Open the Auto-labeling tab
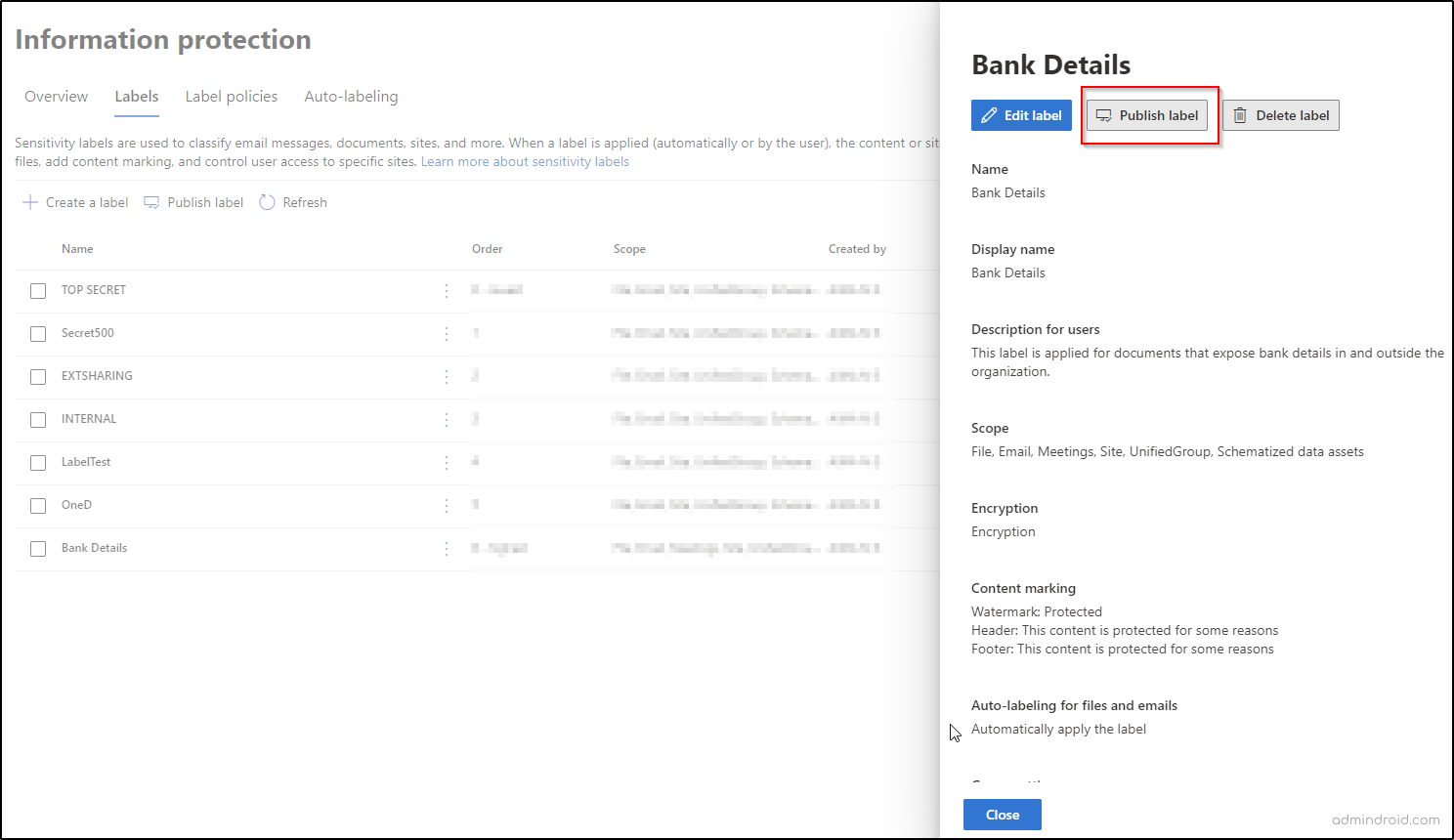1454x840 pixels. point(351,96)
